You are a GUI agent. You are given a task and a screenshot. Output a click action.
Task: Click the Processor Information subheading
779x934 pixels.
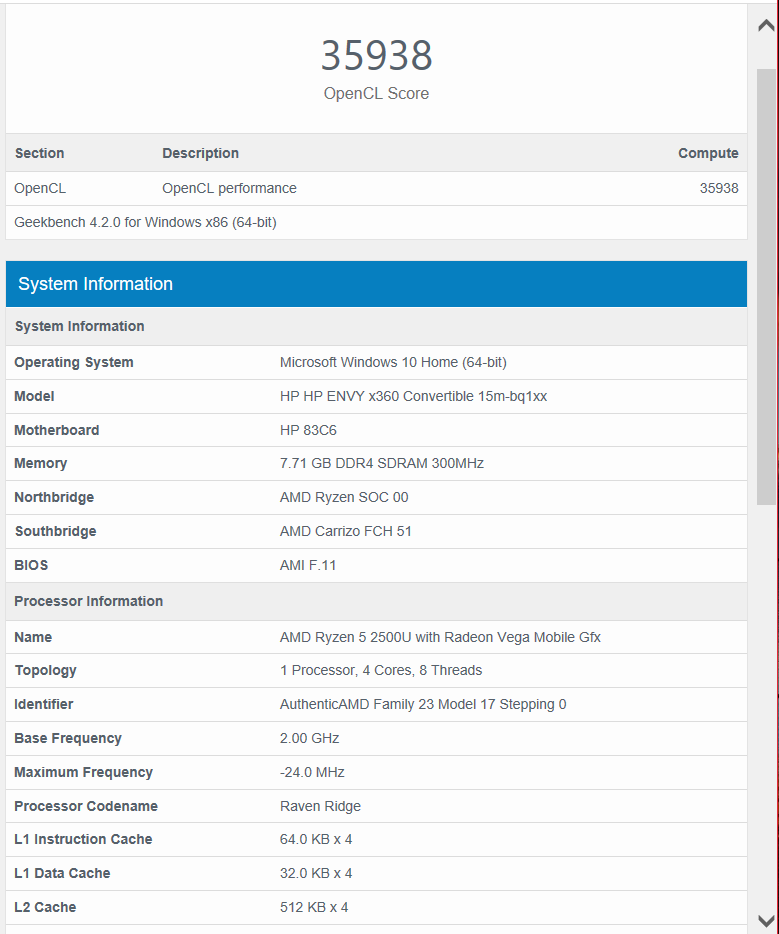coord(89,601)
